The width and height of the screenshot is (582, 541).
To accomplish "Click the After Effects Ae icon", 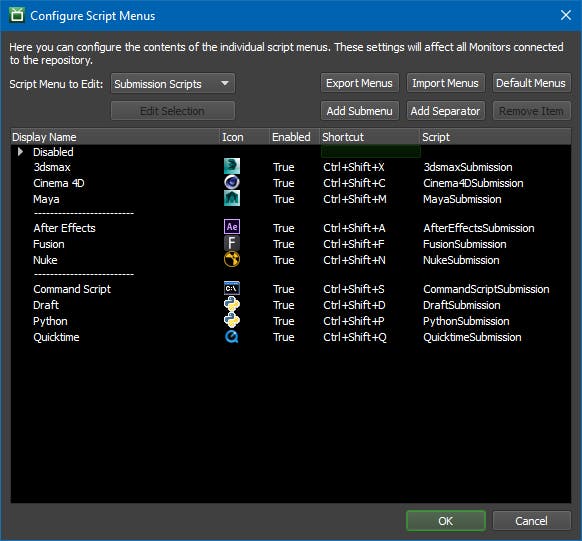I will coord(232,227).
